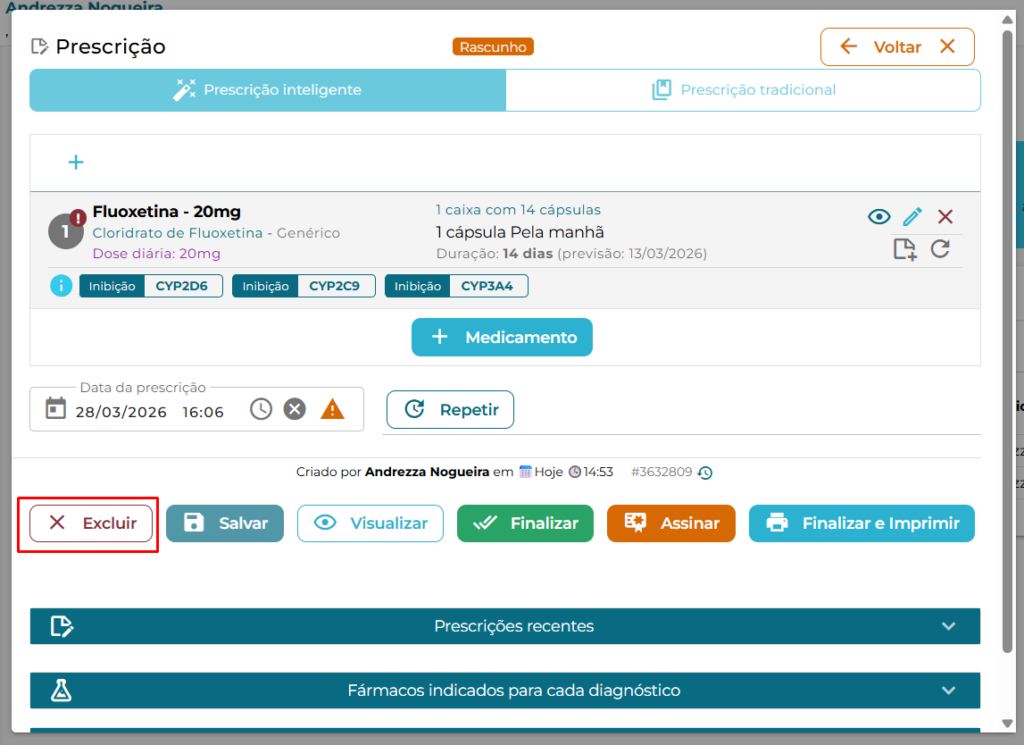Screen dimensions: 1024x745
Task: Click the add-document icon for Fluoxetina
Action: point(905,249)
